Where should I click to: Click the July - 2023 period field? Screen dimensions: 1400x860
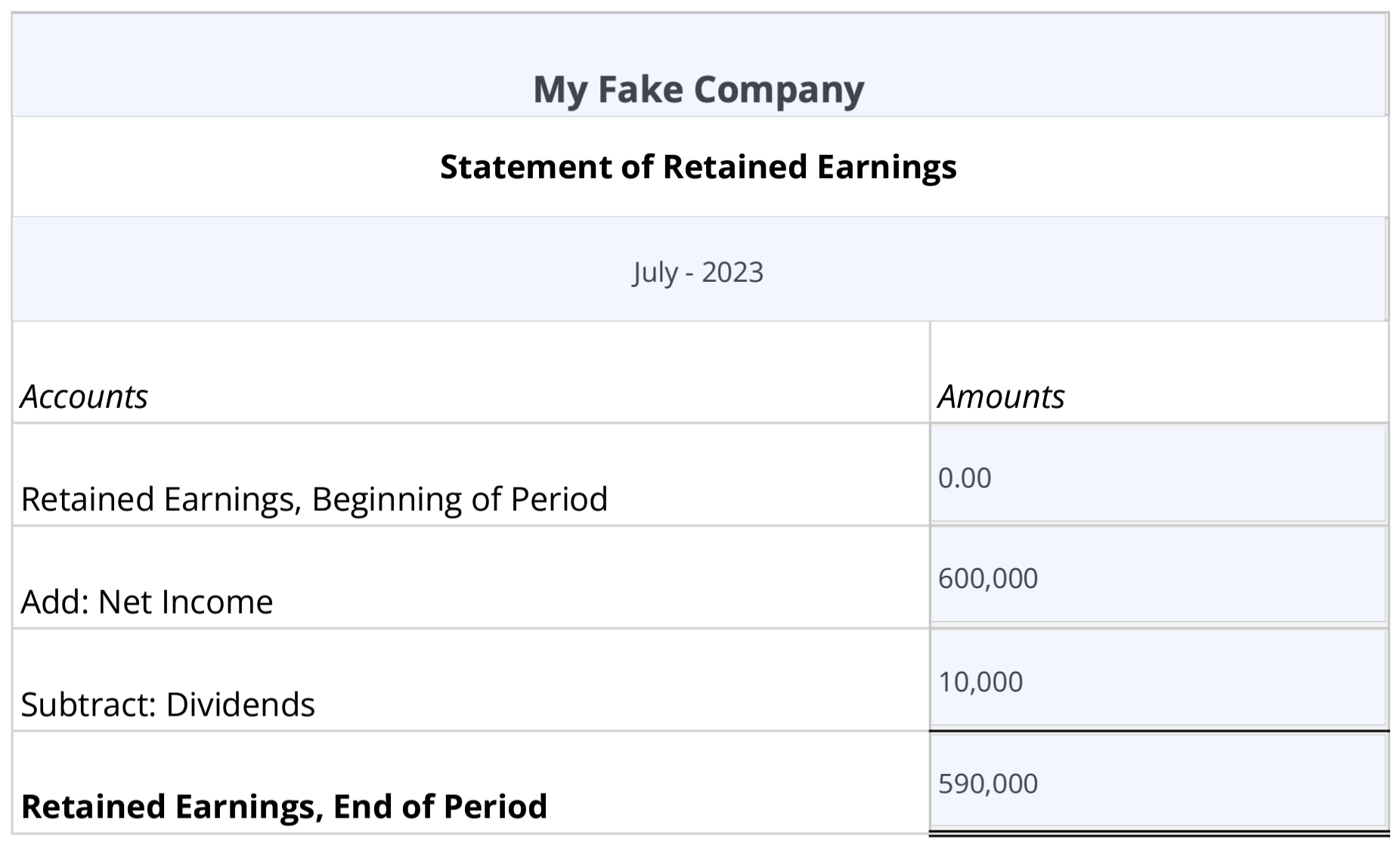coord(699,269)
